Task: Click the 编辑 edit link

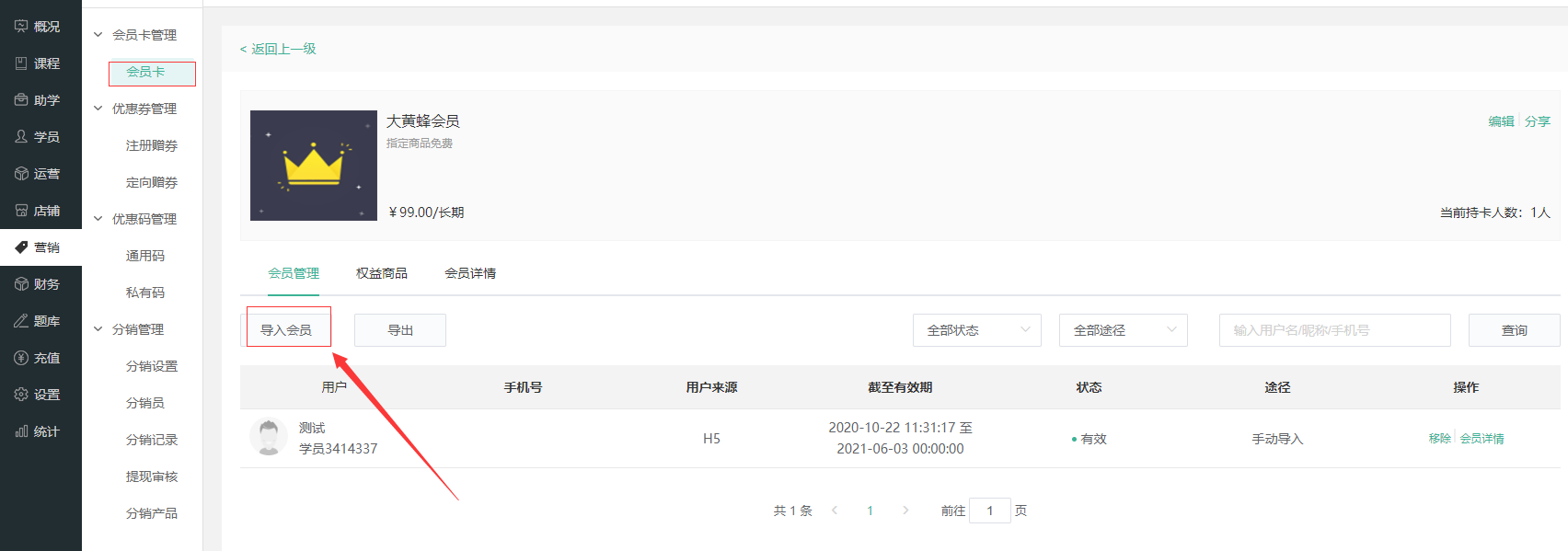Action: pos(1502,121)
